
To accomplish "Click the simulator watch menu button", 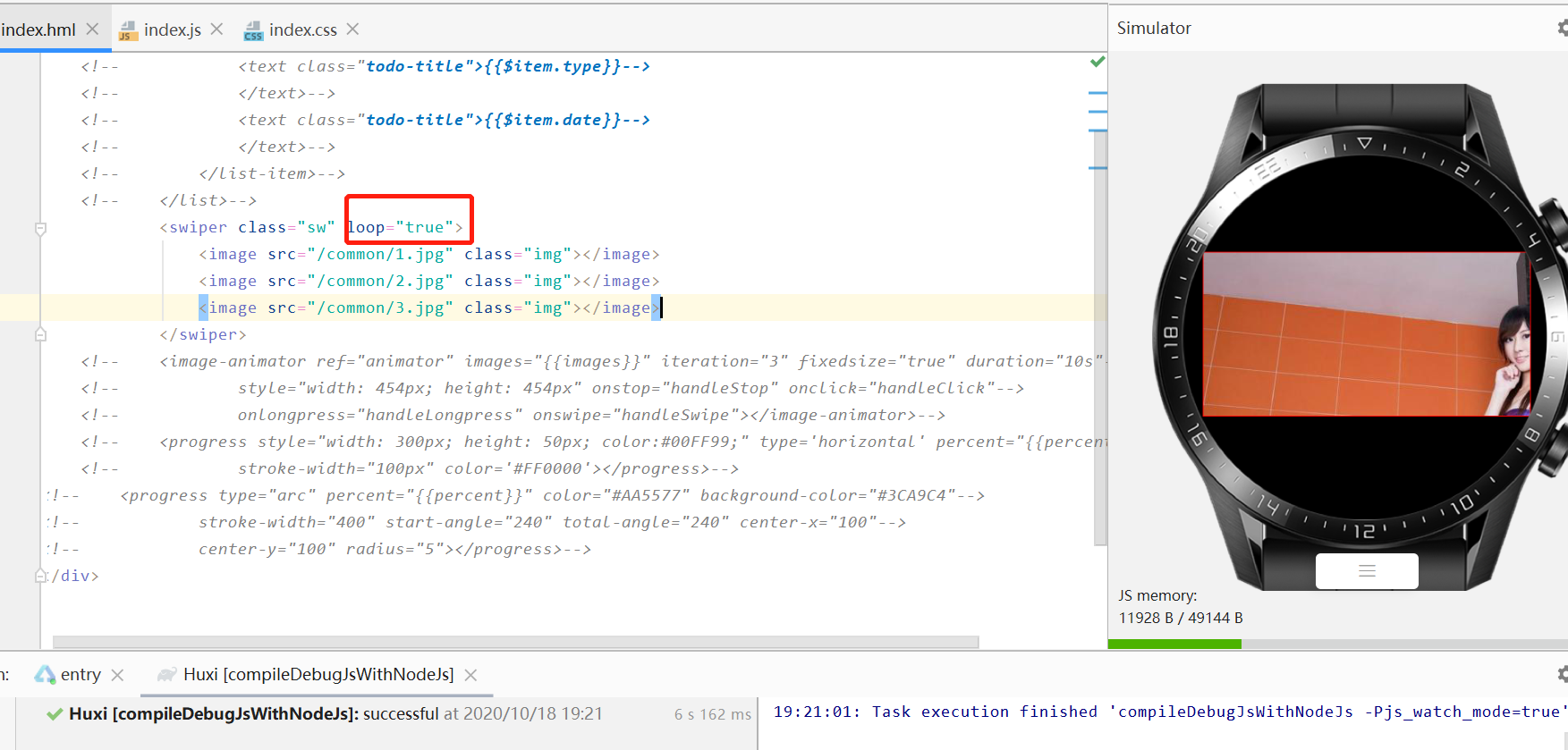I will point(1367,570).
